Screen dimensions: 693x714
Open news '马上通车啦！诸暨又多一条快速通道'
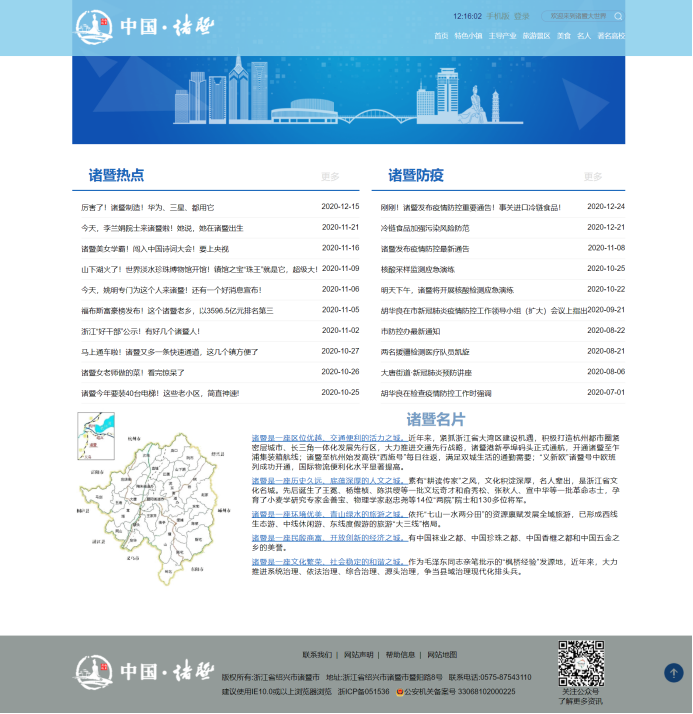(169, 352)
